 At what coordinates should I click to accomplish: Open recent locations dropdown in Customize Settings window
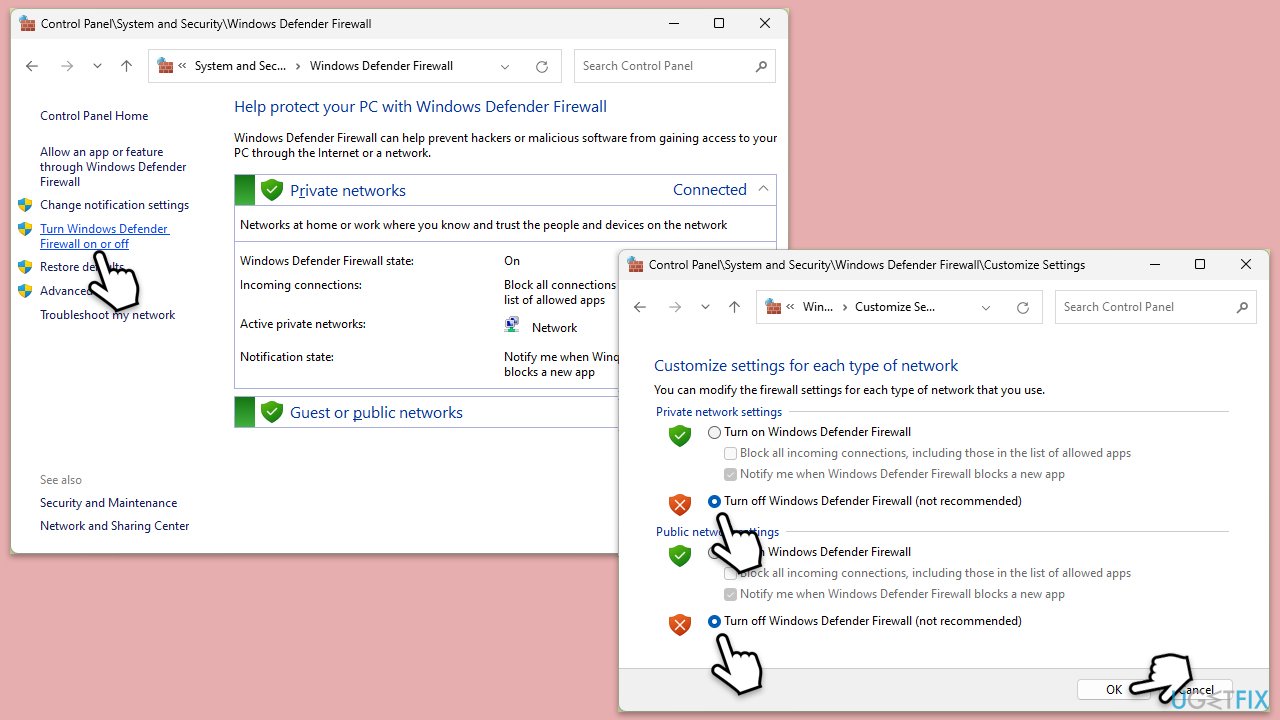[705, 307]
